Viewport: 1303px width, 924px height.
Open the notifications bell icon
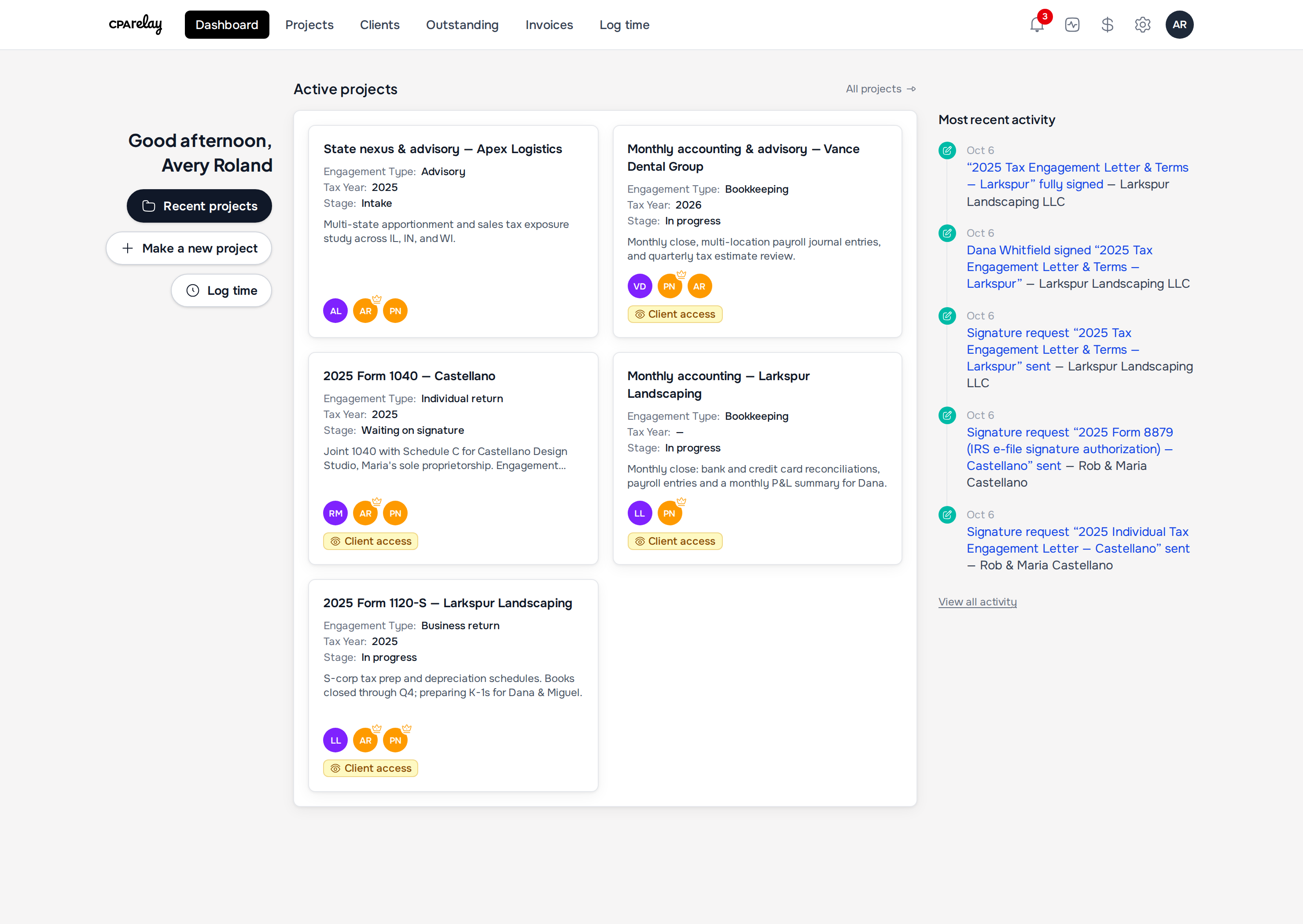pos(1037,25)
